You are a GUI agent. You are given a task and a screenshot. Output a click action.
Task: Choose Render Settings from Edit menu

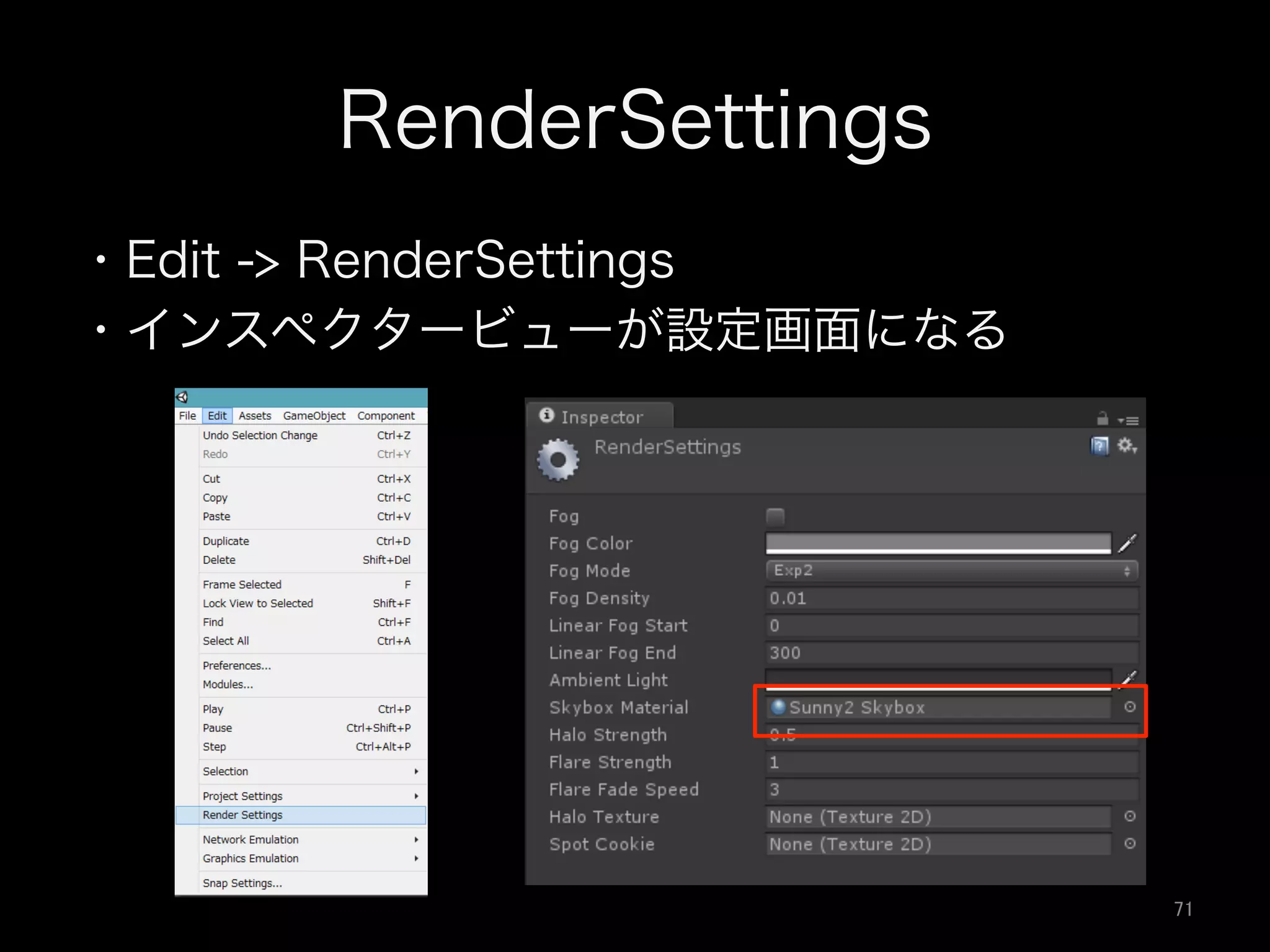point(301,815)
